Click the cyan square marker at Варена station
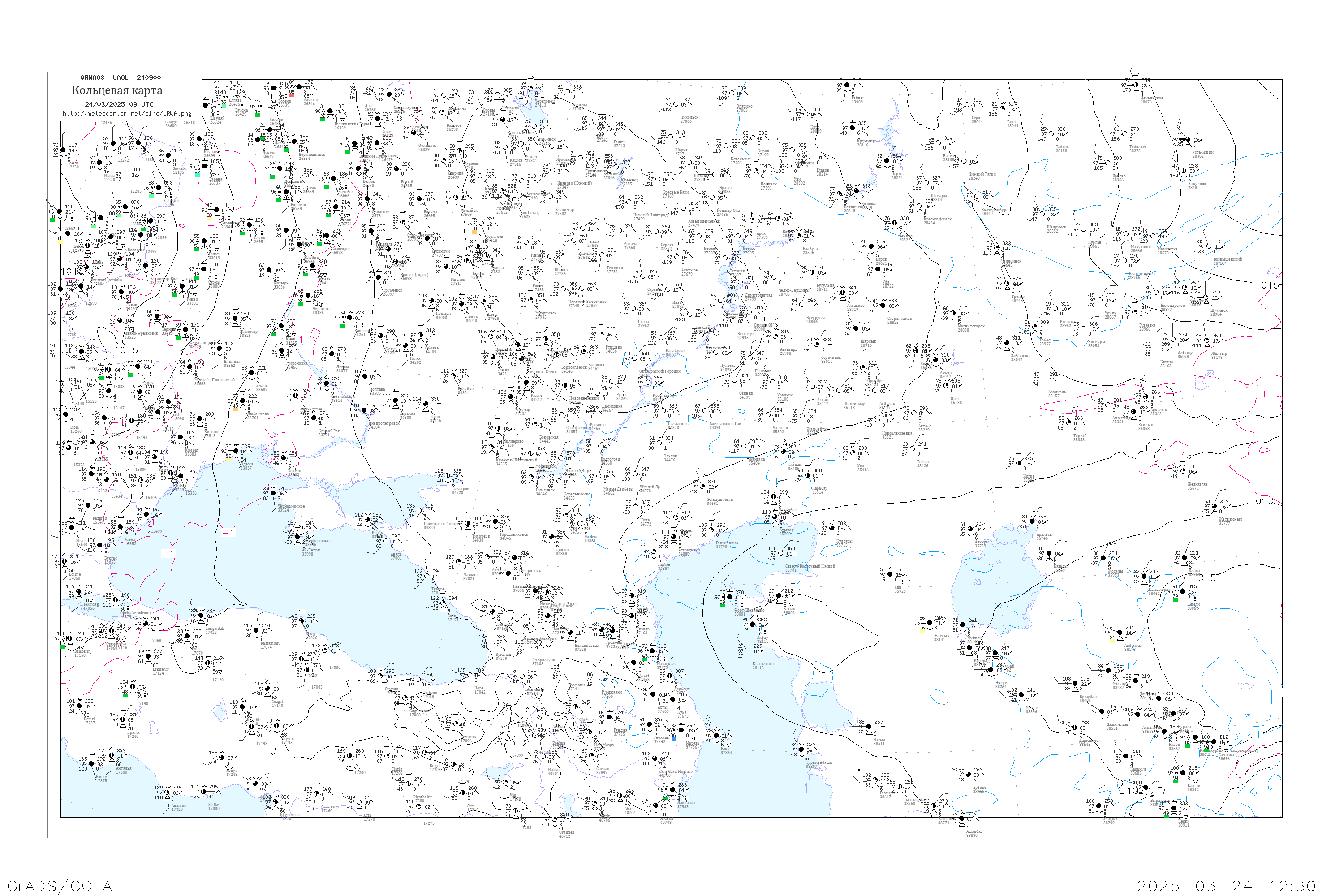The width and height of the screenshot is (1344, 896). pyautogui.click(x=197, y=174)
